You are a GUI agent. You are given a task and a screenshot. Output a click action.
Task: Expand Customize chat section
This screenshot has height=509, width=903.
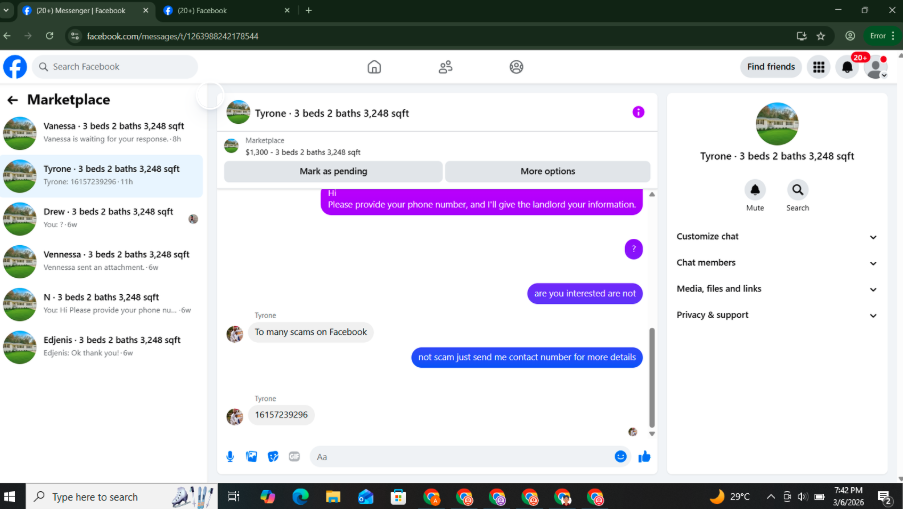[776, 237]
